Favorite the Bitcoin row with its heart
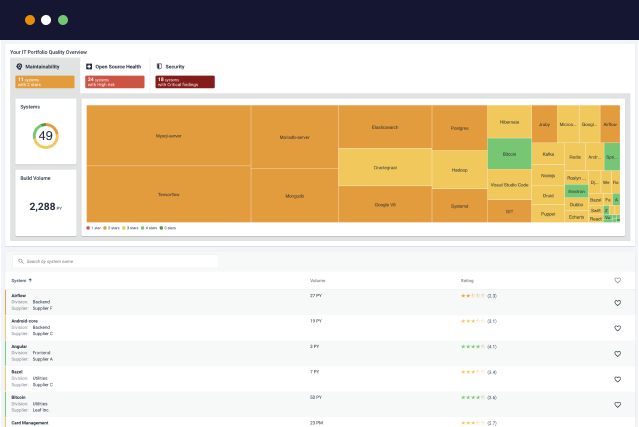639x427 pixels. (617, 405)
